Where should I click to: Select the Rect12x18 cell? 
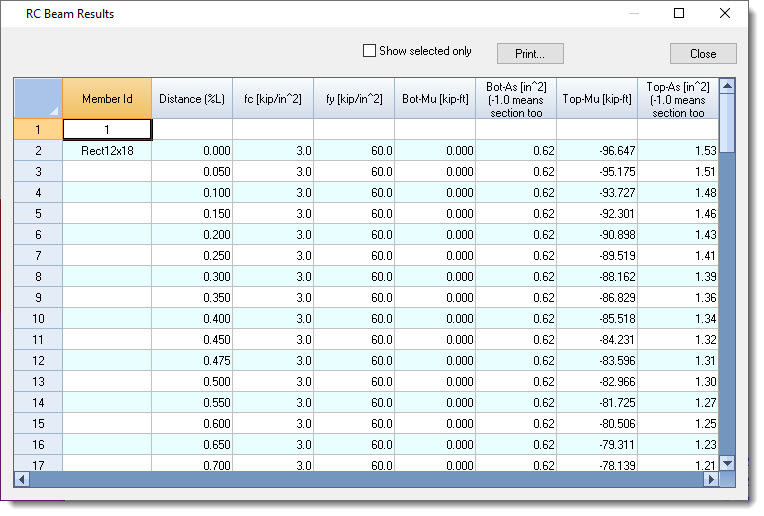[x=107, y=150]
